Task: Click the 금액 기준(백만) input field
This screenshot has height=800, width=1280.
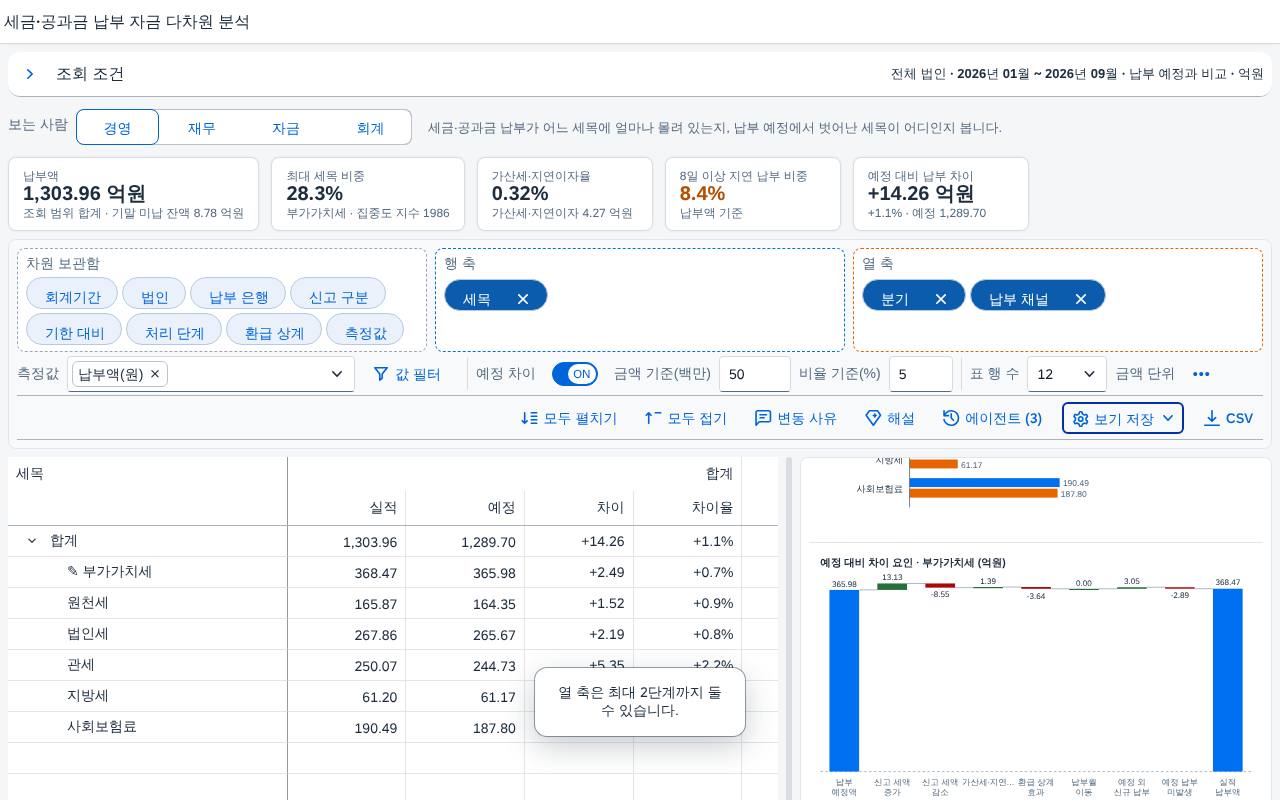Action: [755, 374]
